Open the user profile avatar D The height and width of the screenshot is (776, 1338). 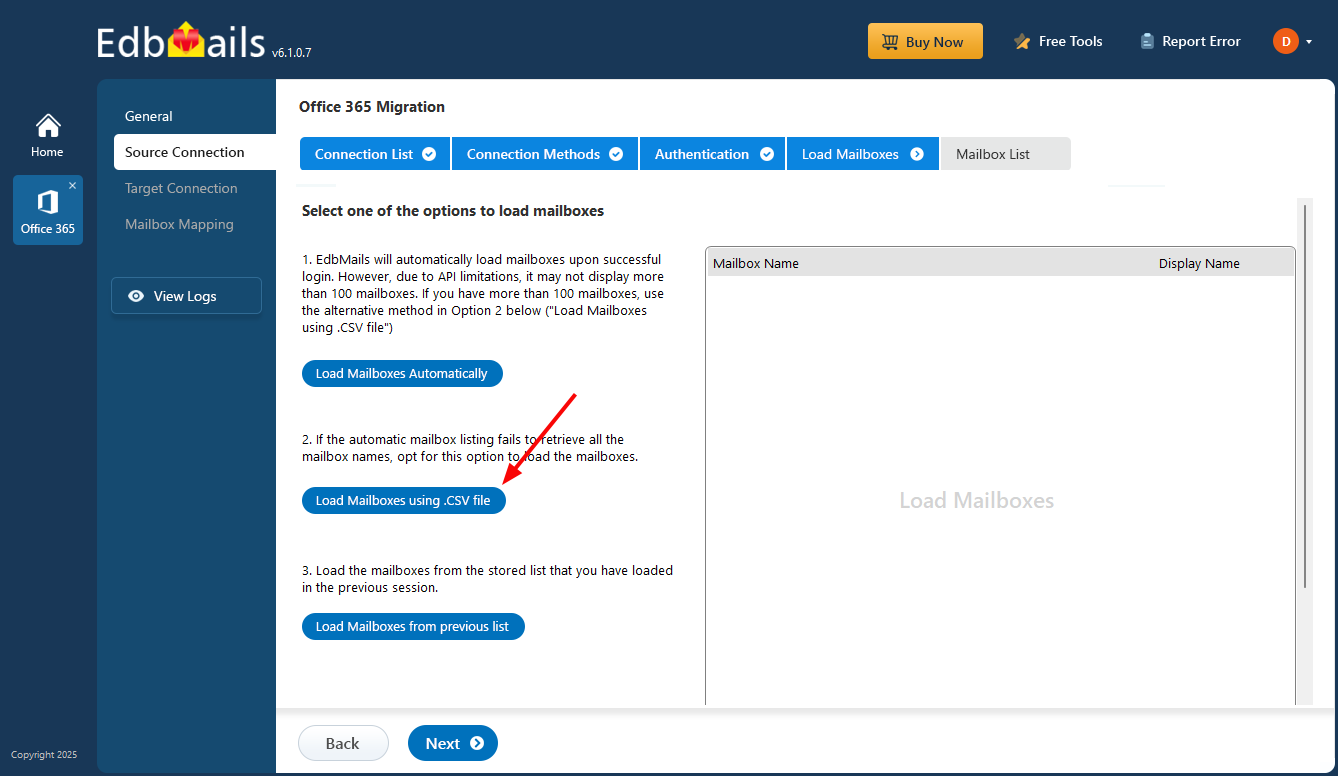(1285, 41)
